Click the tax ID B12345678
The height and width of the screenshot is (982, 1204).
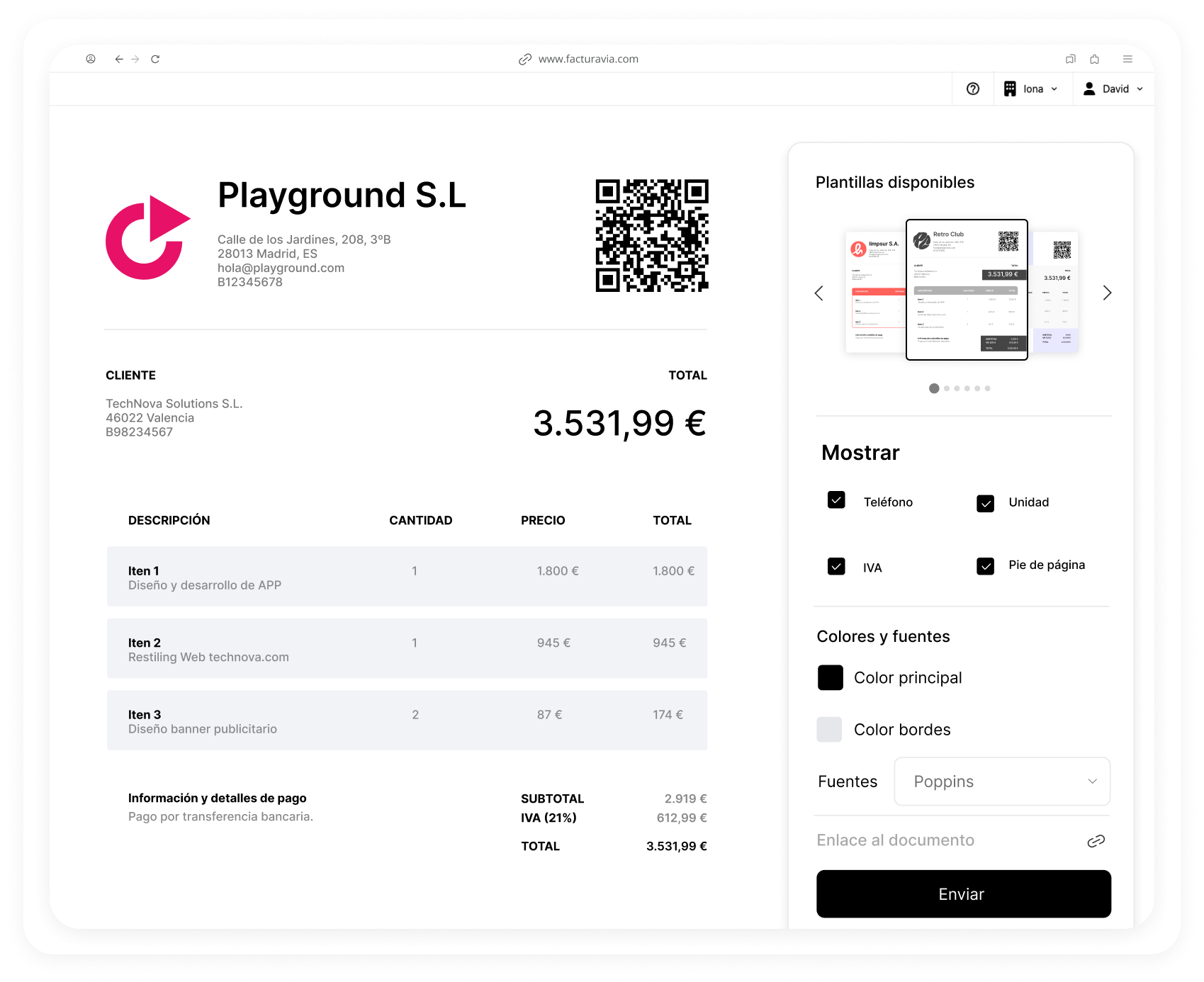point(250,282)
